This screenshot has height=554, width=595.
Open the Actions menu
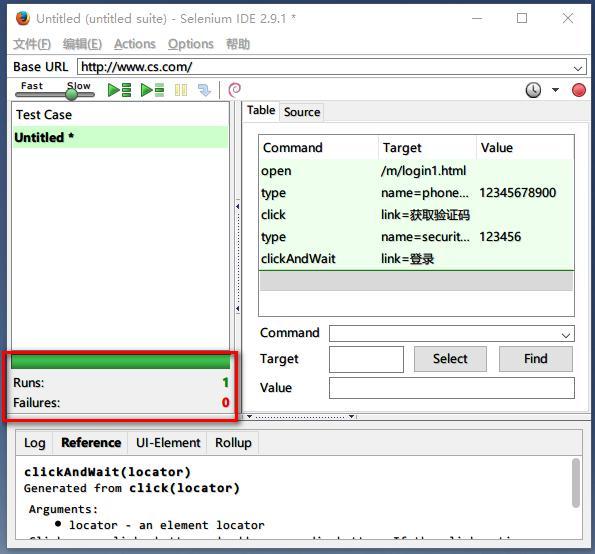pos(135,44)
